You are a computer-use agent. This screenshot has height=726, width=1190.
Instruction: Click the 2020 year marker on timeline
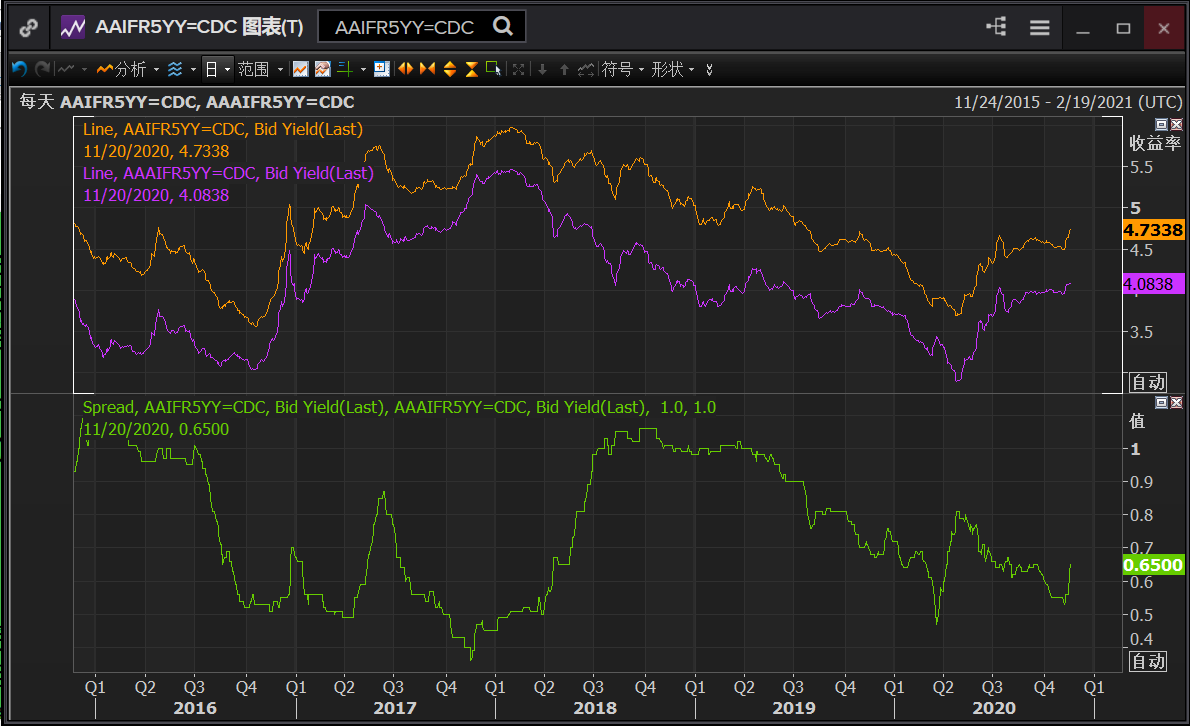pyautogui.click(x=994, y=708)
